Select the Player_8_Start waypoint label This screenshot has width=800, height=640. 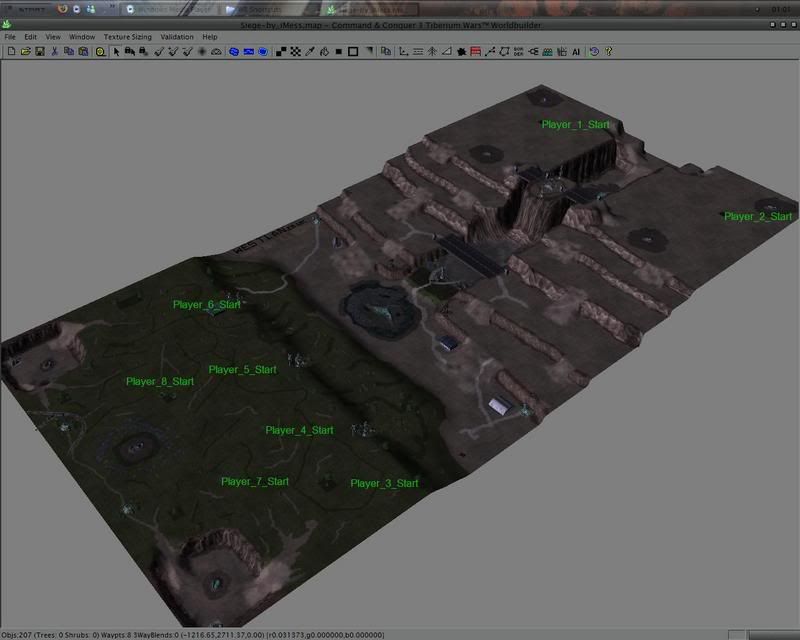(x=160, y=382)
